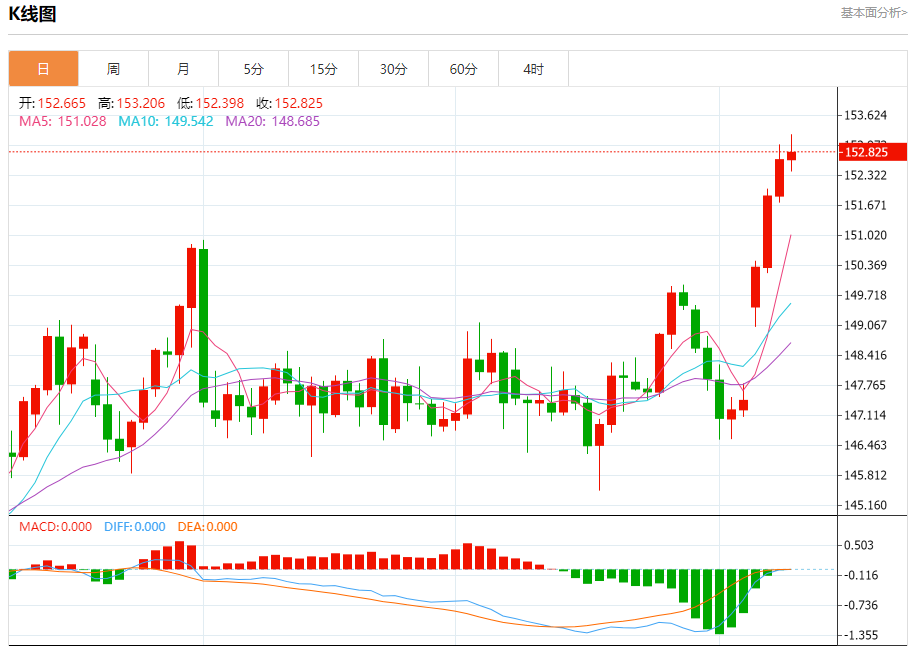Switch to the 月 monthly tab
915x646 pixels.
point(183,69)
